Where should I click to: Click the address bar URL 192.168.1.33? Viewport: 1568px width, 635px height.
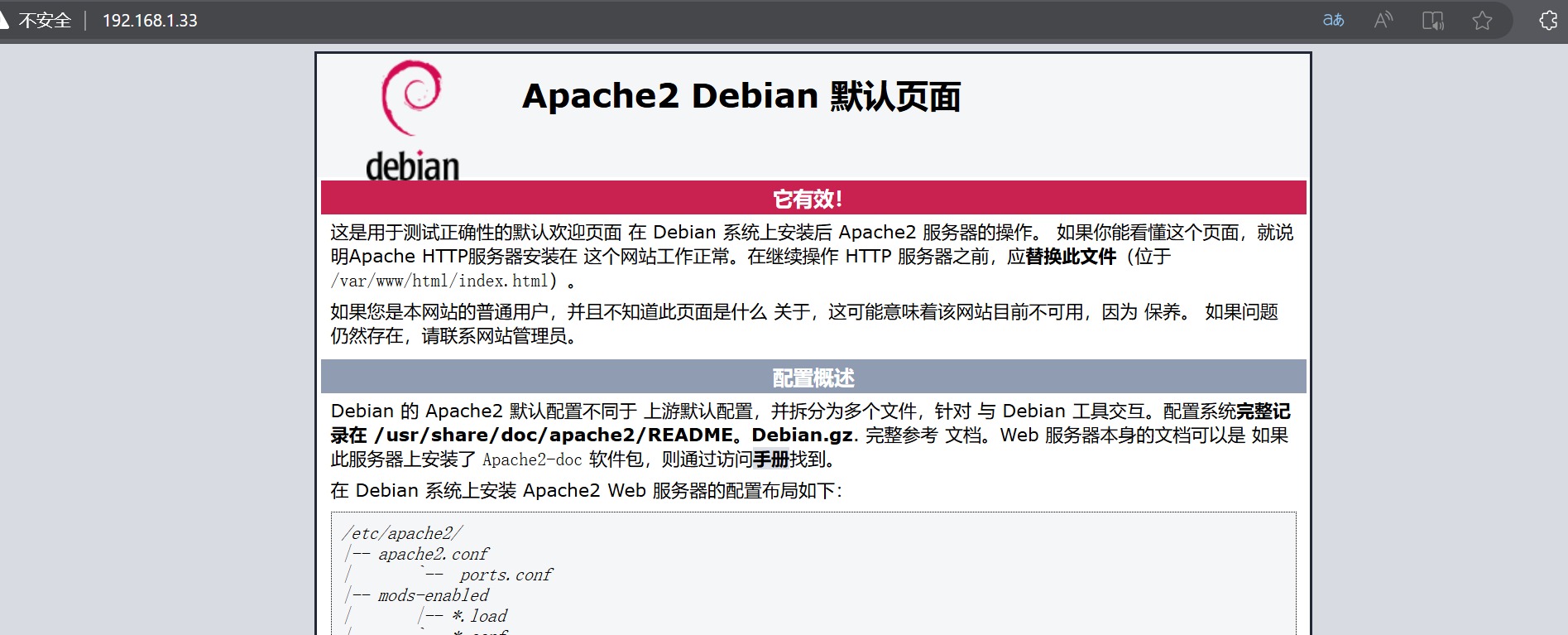coord(150,20)
